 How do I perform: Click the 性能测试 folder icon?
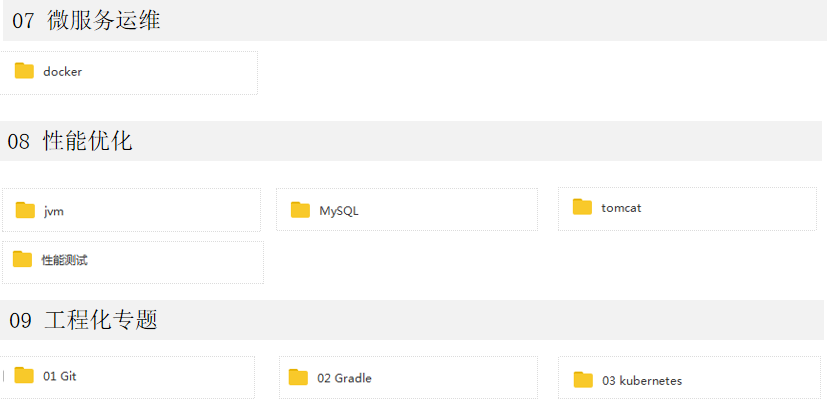(x=22, y=260)
